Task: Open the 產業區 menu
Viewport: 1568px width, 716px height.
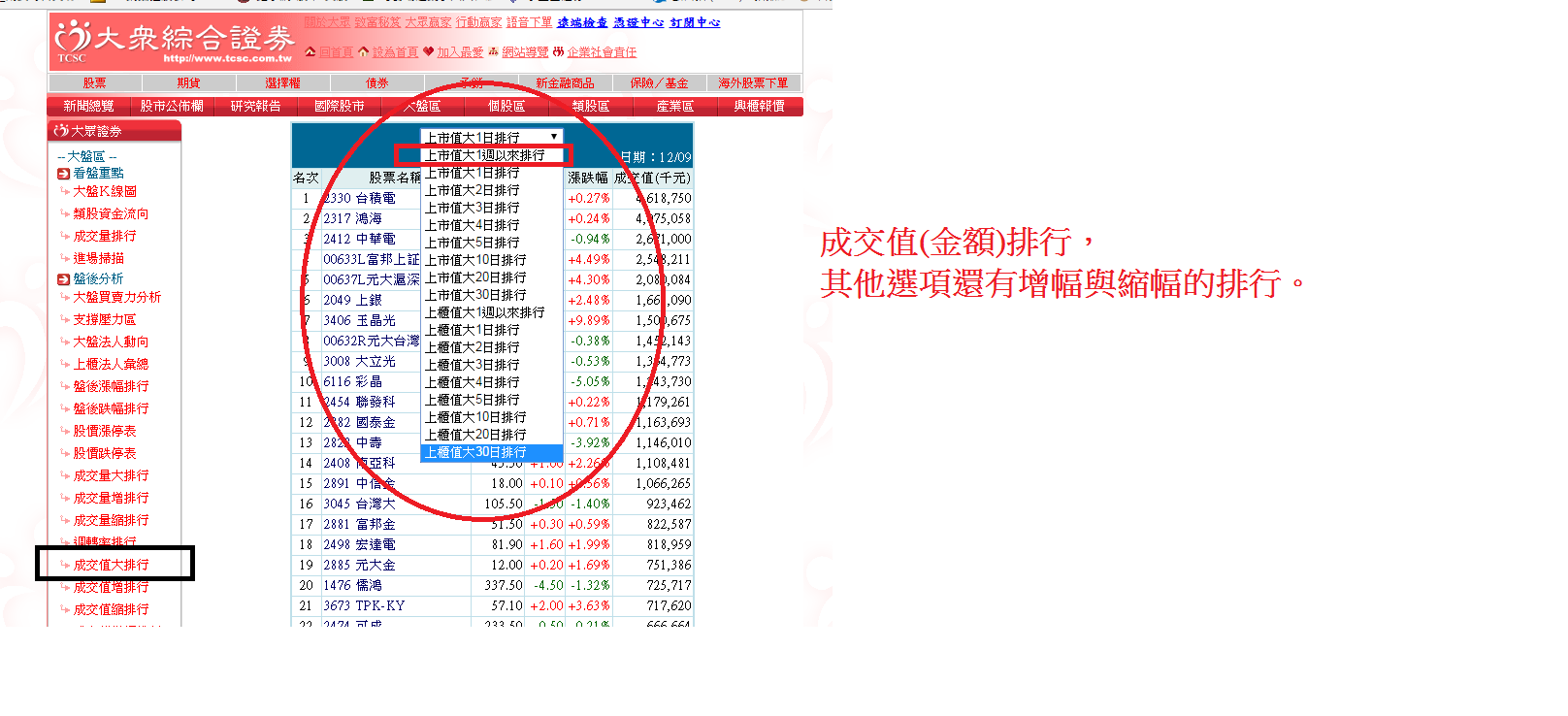Action: pyautogui.click(x=675, y=107)
